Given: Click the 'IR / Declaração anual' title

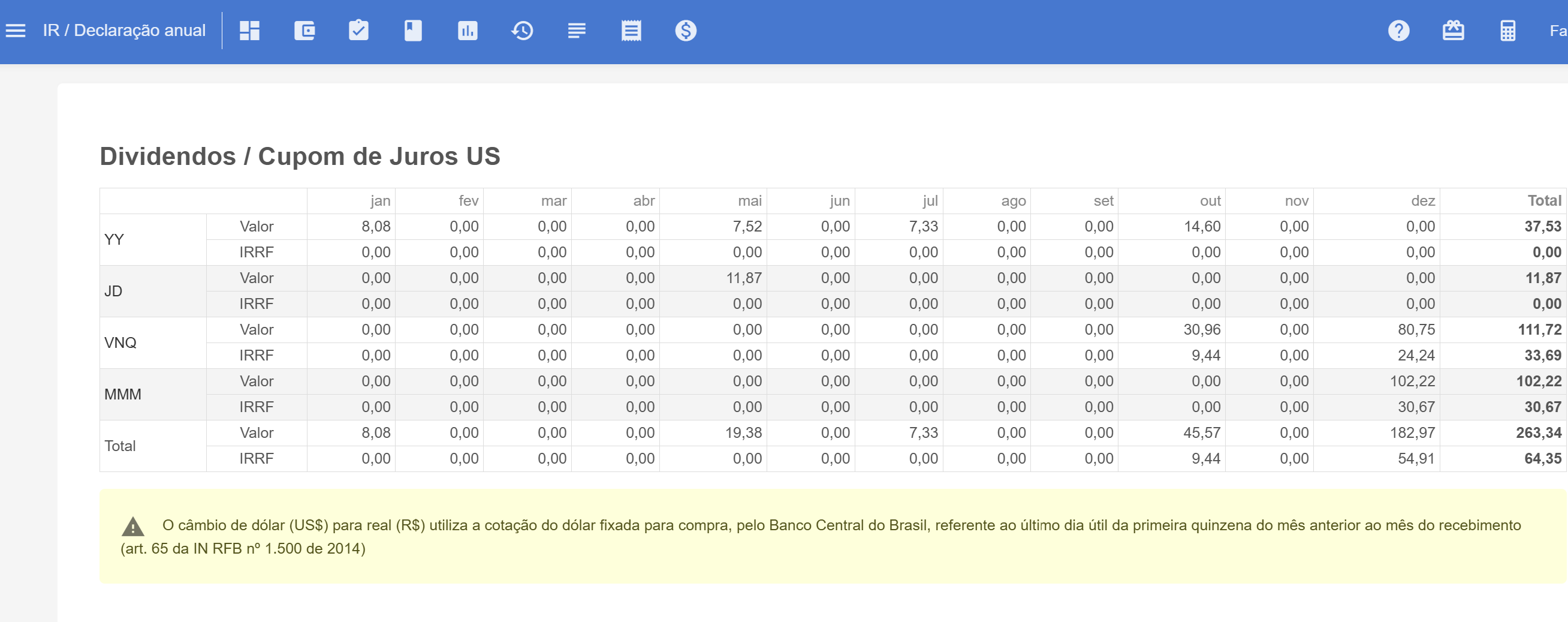Looking at the screenshot, I should point(124,31).
